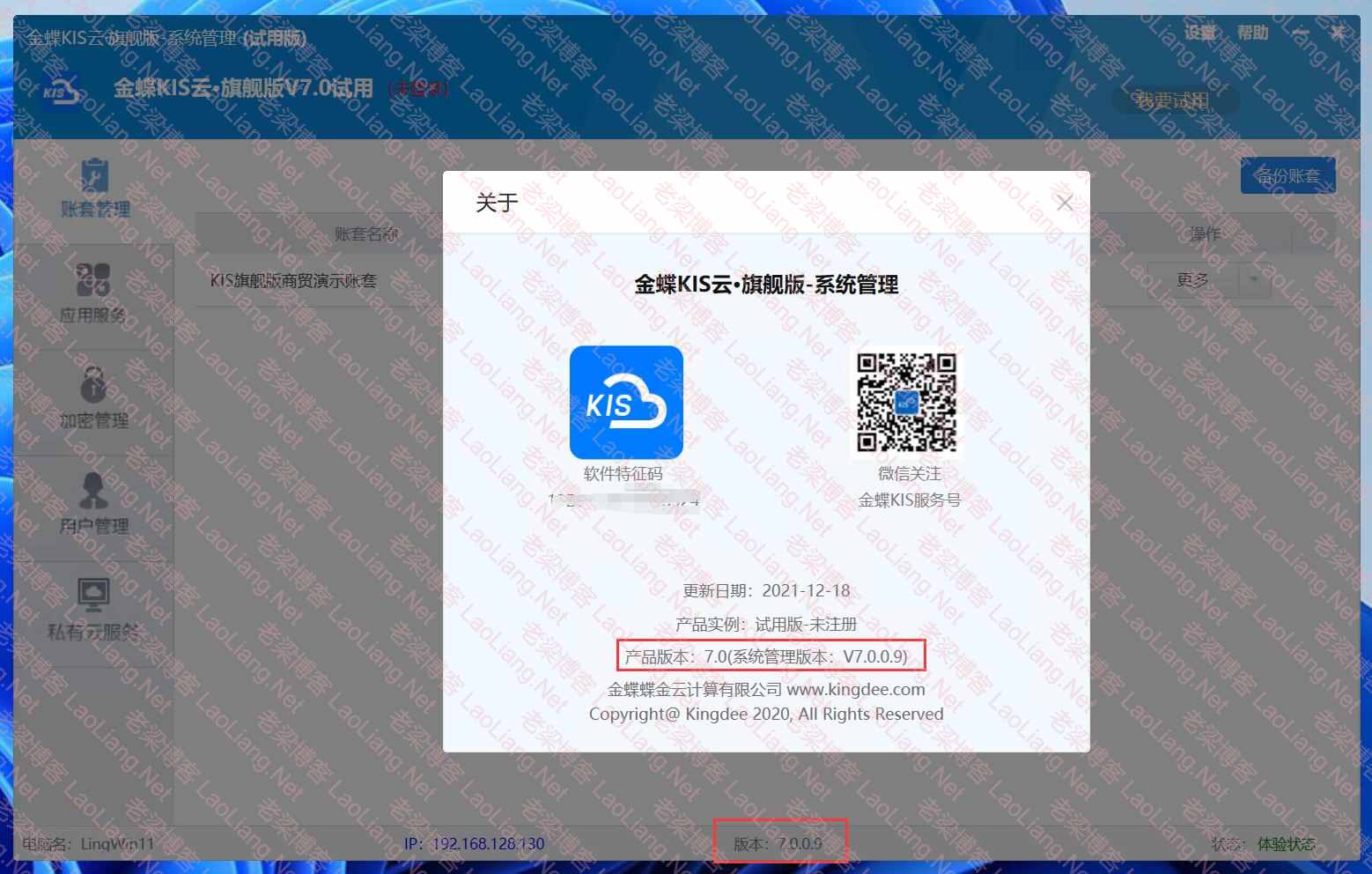Select the KIS旗舰版商贸演示账套 row
Image resolution: width=1372 pixels, height=874 pixels.
click(293, 281)
